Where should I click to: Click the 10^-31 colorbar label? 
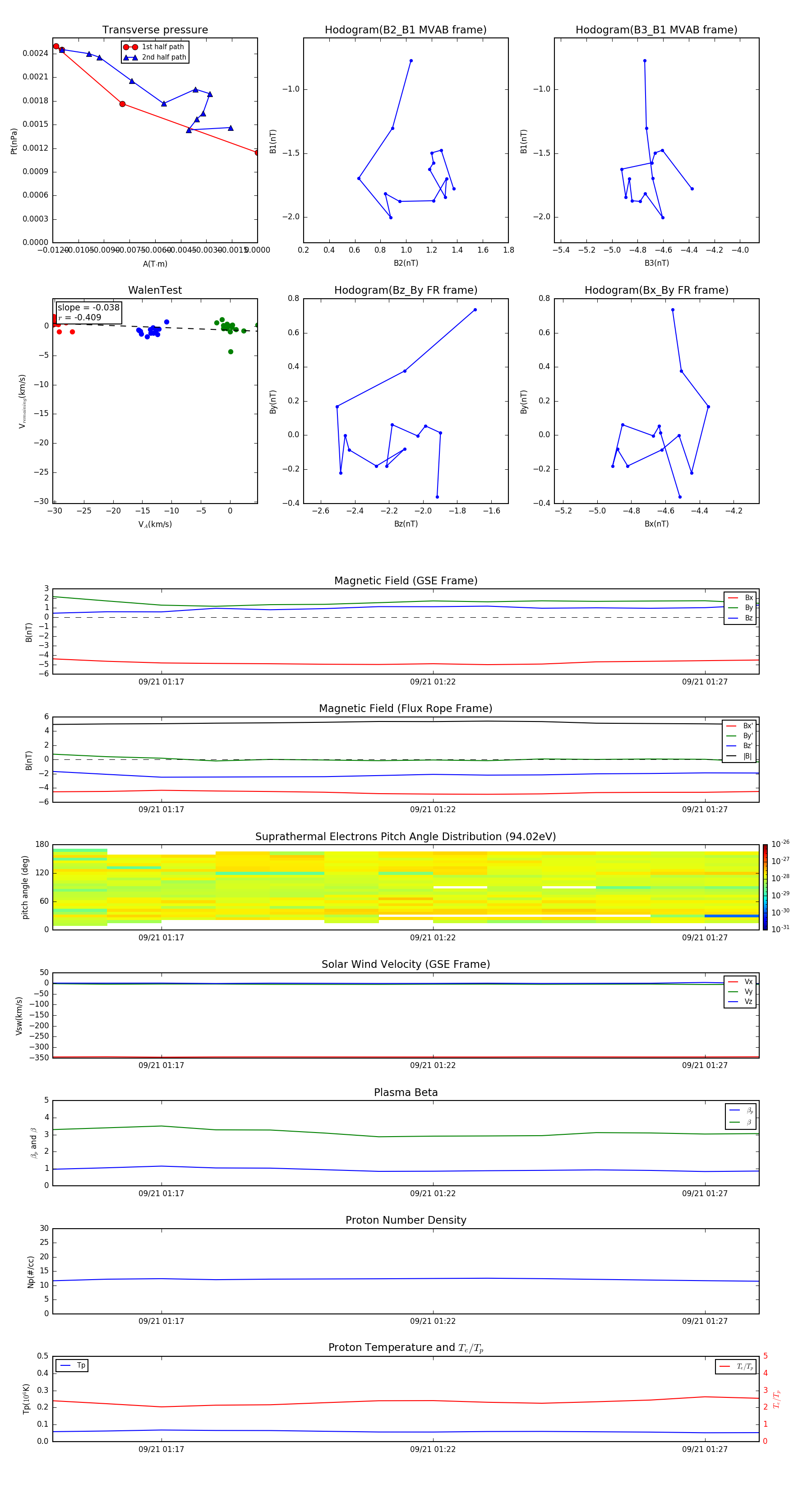pyautogui.click(x=780, y=929)
